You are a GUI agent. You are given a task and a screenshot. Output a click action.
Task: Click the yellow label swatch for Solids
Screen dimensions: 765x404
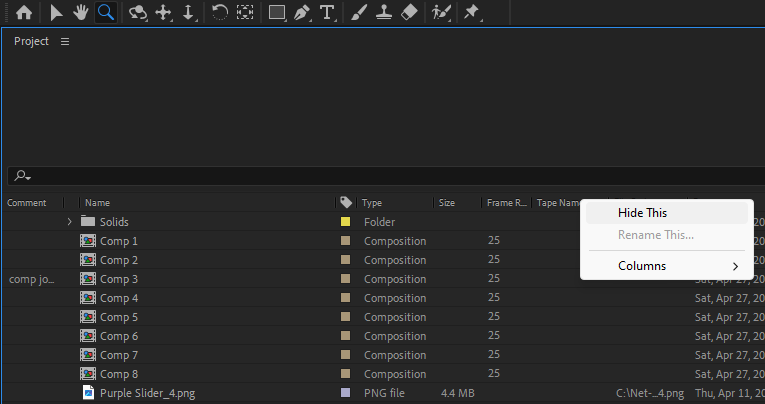[345, 222]
